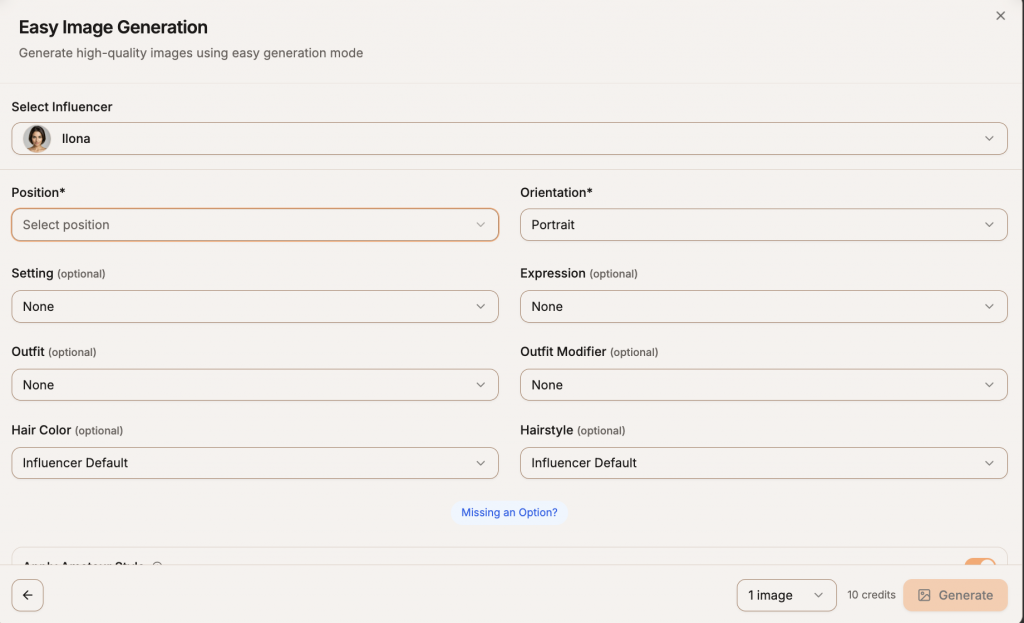Click the 10 credits label
Viewport: 1024px width, 623px height.
click(871, 595)
